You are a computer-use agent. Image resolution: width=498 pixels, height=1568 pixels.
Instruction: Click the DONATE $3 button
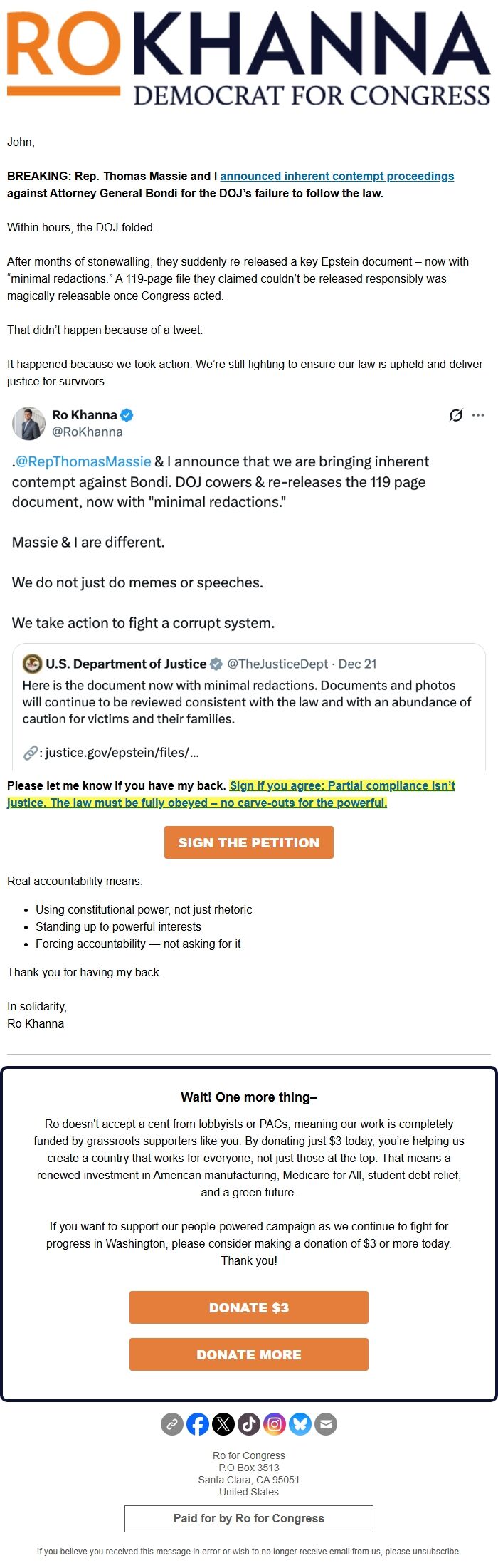248,1307
